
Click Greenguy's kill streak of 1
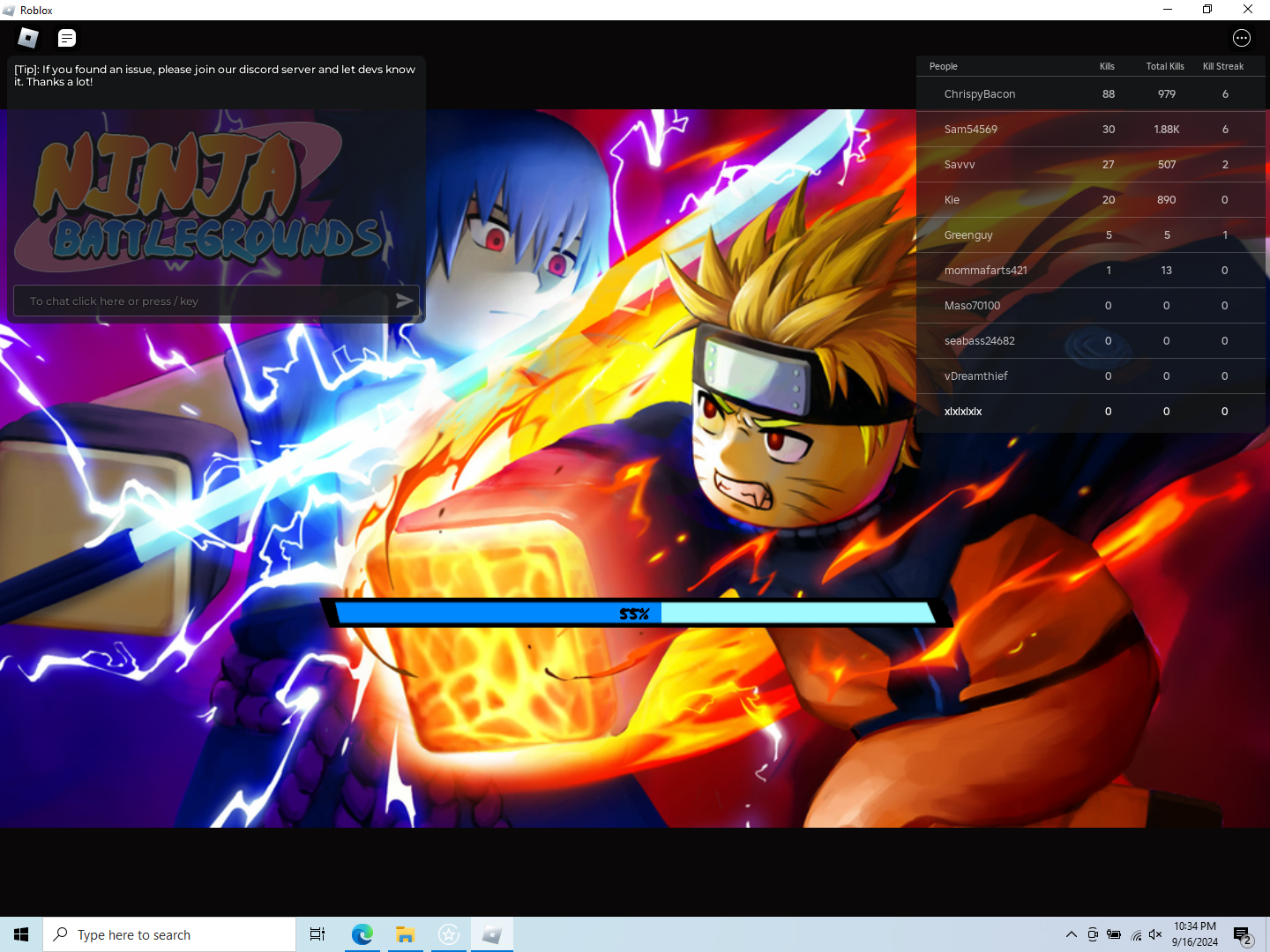pos(1225,234)
